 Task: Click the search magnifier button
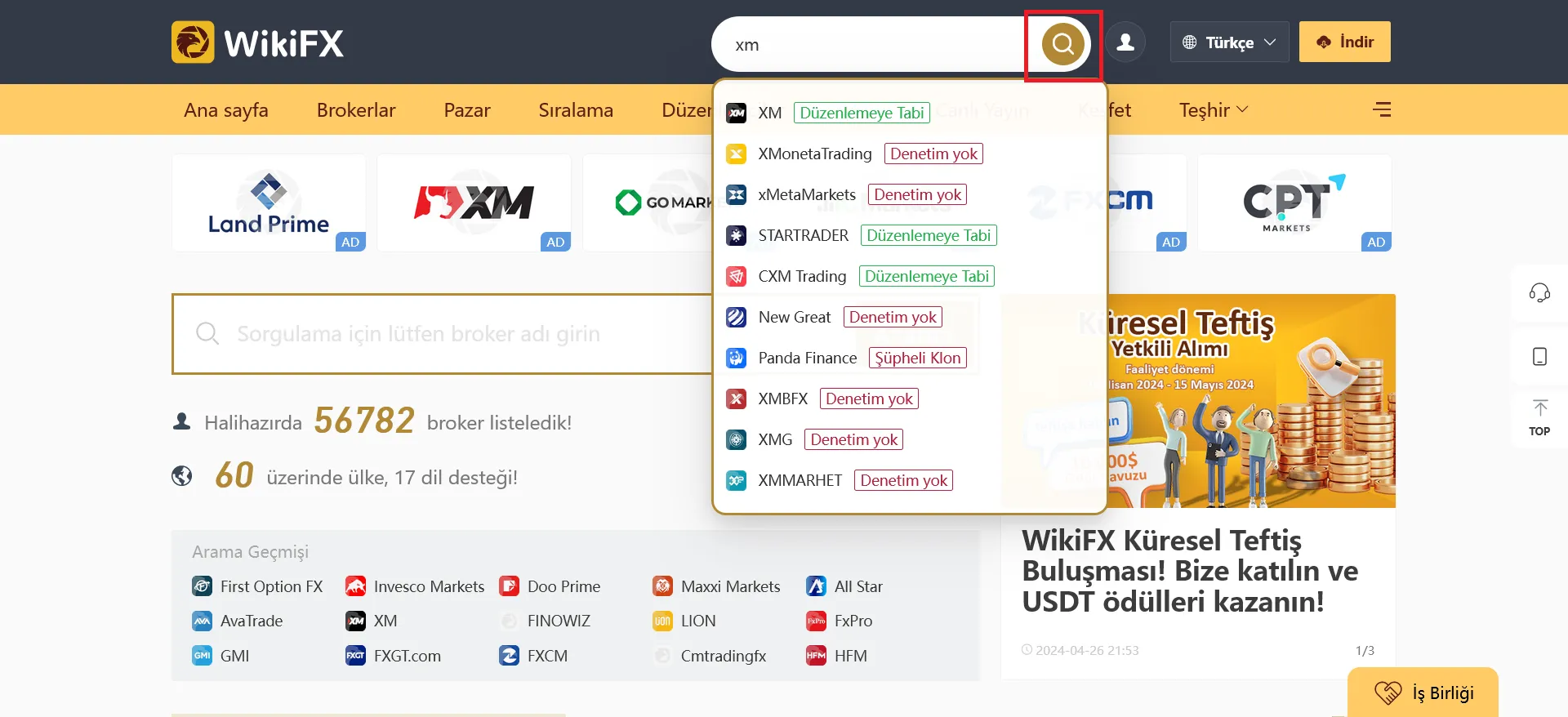pyautogui.click(x=1062, y=43)
